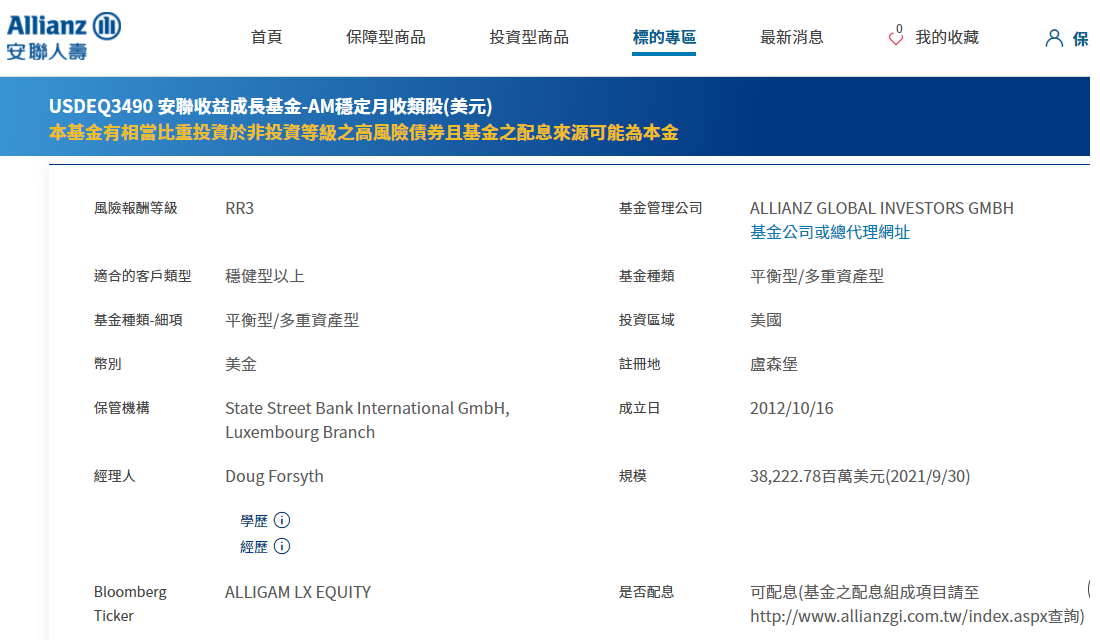
Task: Open 基金公司或總代理網址 link
Action: (x=829, y=232)
